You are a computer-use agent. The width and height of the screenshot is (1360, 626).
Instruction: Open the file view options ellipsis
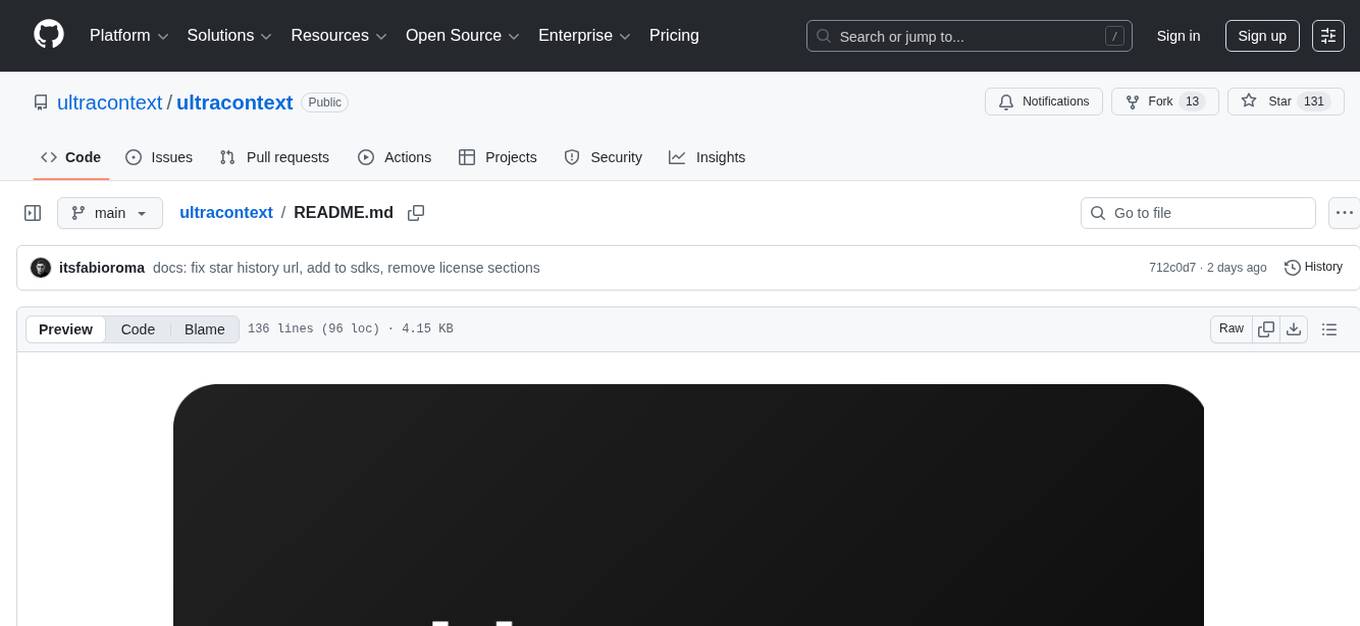pyautogui.click(x=1344, y=212)
